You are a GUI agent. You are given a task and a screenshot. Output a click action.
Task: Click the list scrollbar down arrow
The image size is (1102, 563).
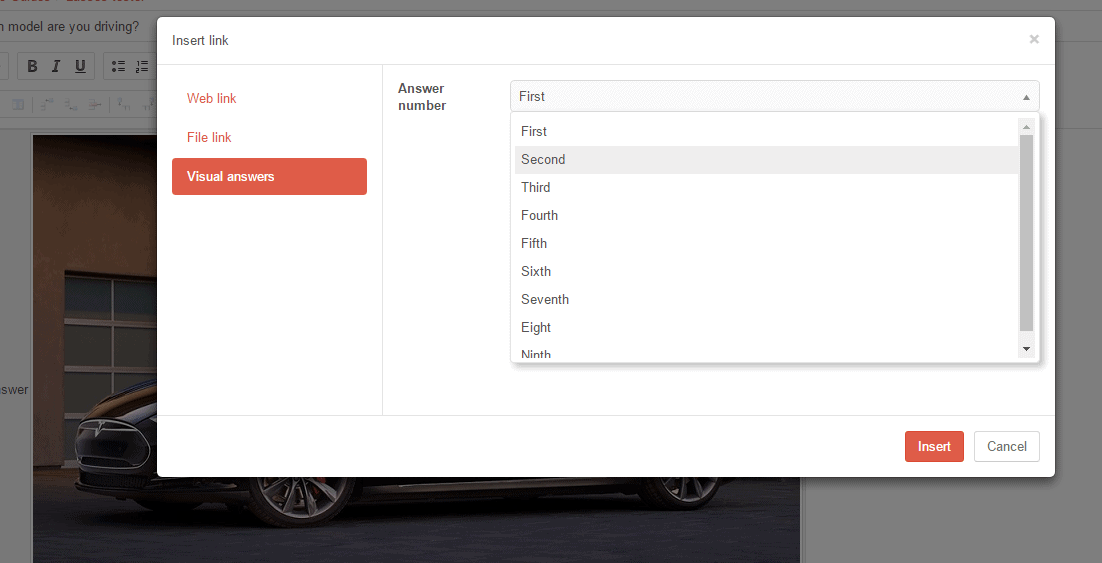point(1026,349)
